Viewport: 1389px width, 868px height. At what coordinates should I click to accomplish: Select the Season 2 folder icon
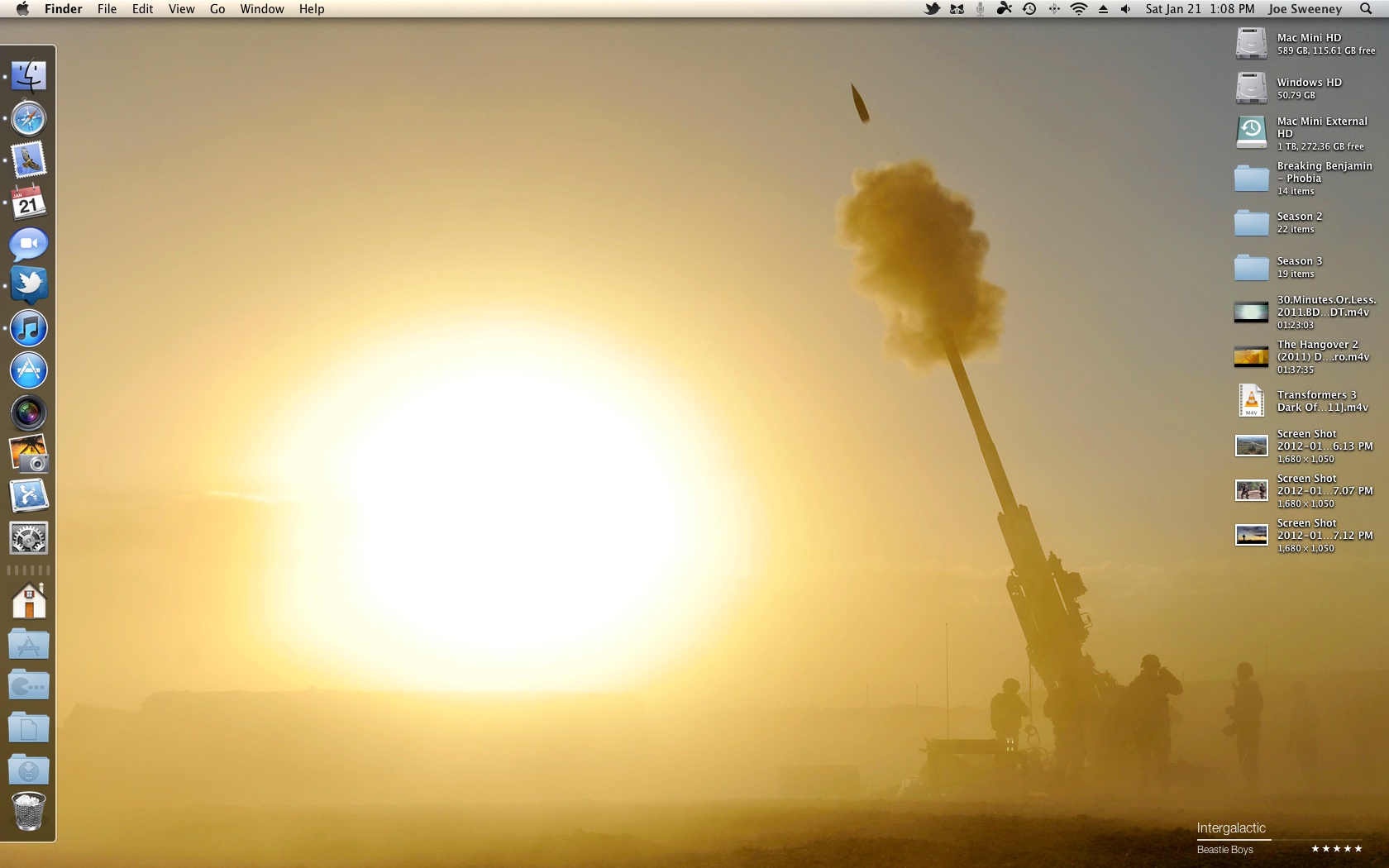pyautogui.click(x=1251, y=222)
